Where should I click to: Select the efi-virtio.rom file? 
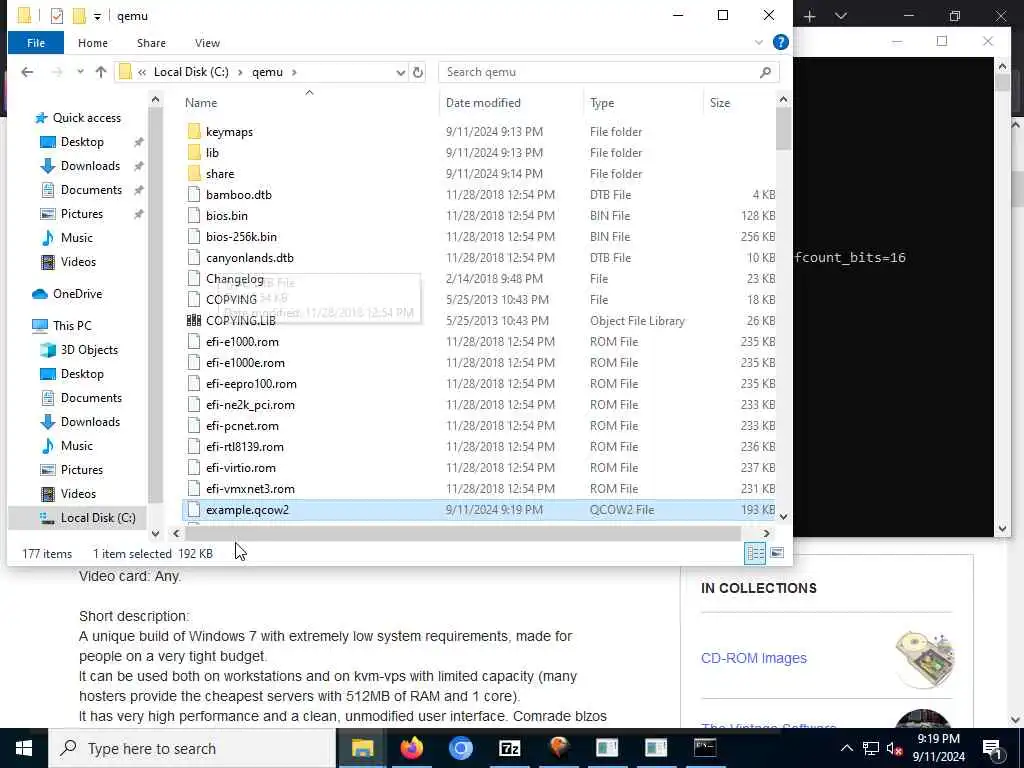240,468
